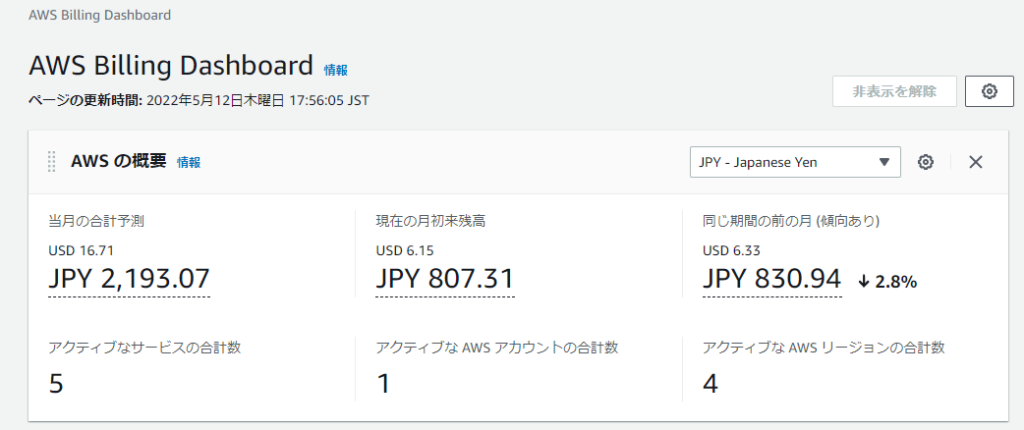This screenshot has height=430, width=1024.
Task: Open the JPY - Japanese Yen currency dropdown
Action: (x=795, y=162)
